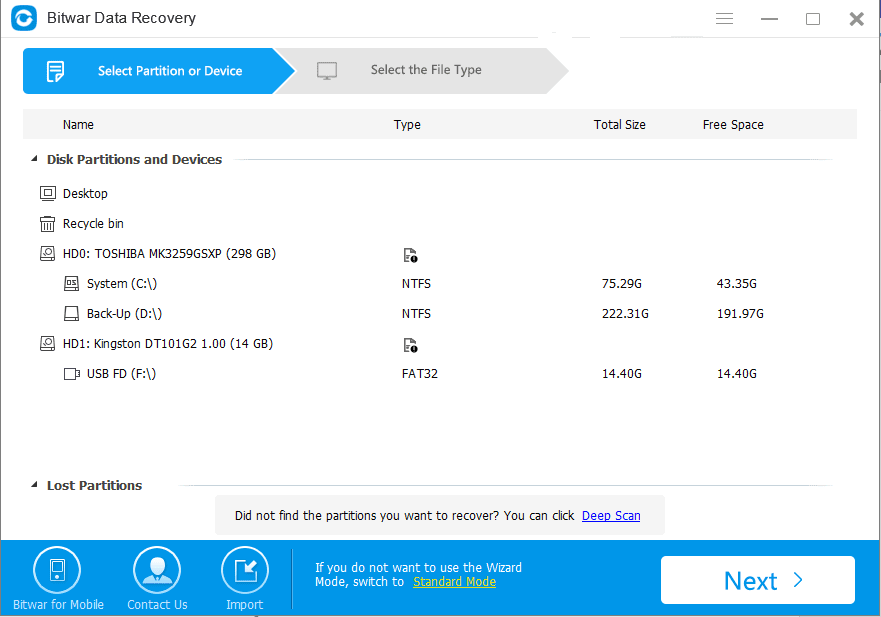Click the System (C:\) drive icon

[71, 283]
